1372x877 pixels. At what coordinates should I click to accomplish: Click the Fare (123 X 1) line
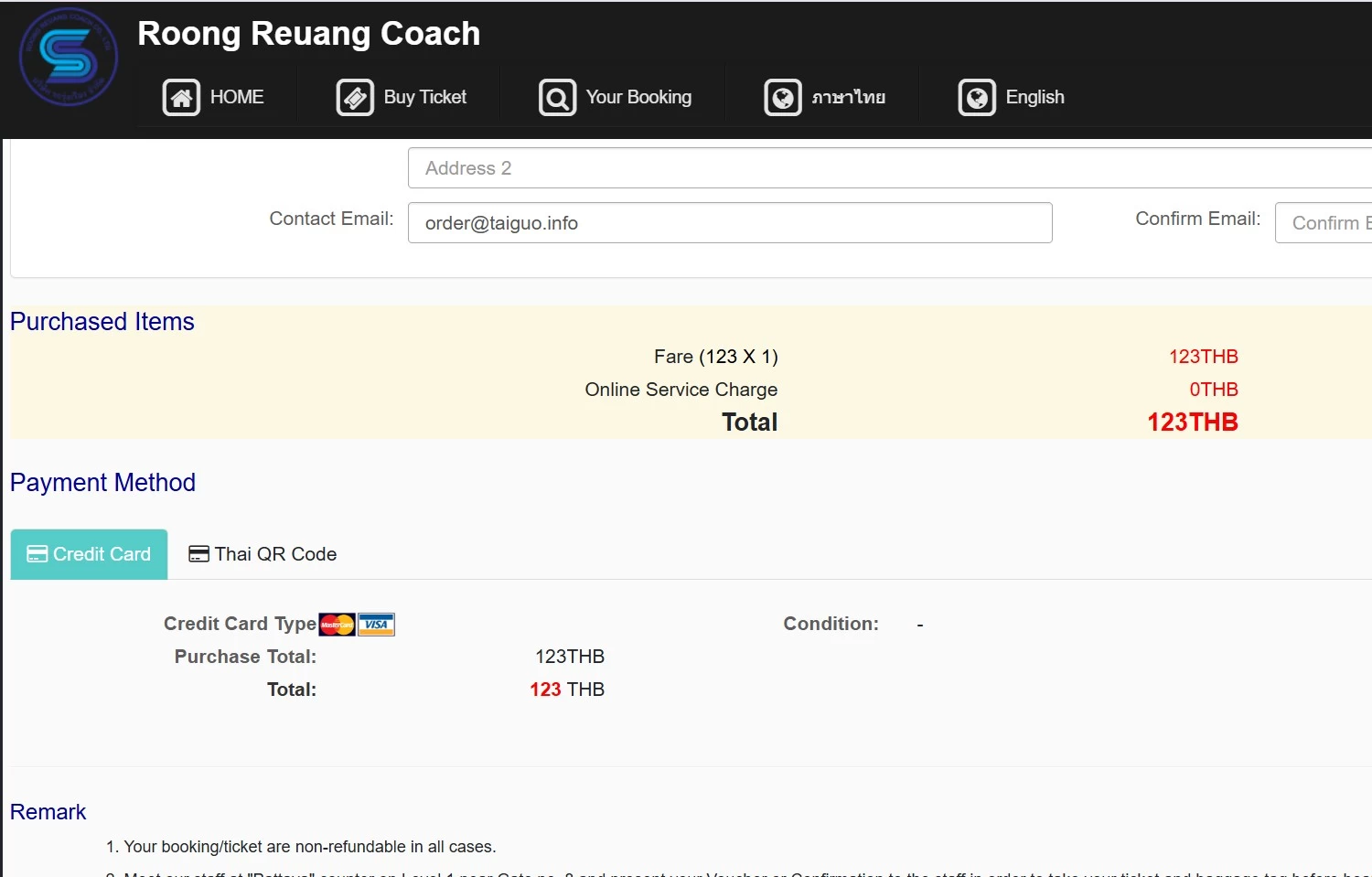tap(716, 357)
